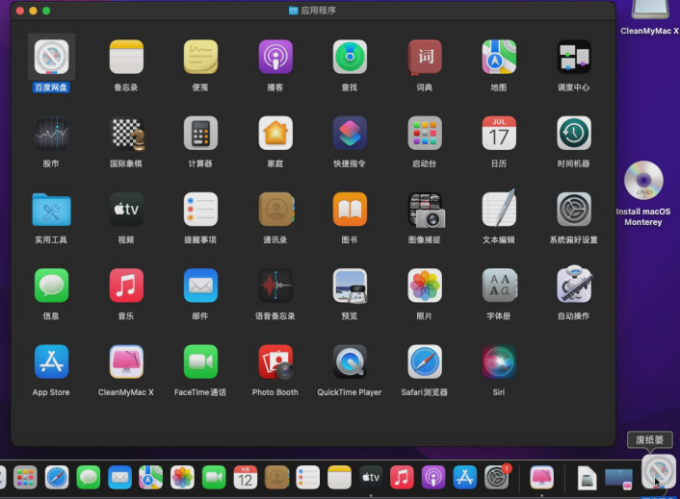This screenshot has width=680, height=499.
Task: Open the 计算器 Calculator app
Action: 200,133
